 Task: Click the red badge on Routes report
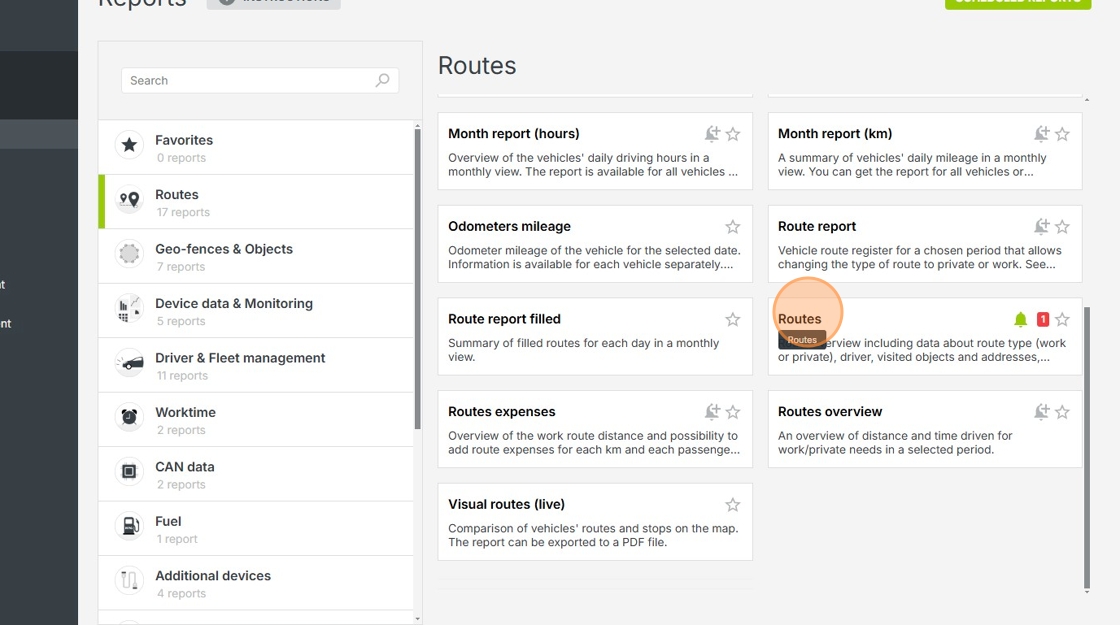pyautogui.click(x=1043, y=320)
